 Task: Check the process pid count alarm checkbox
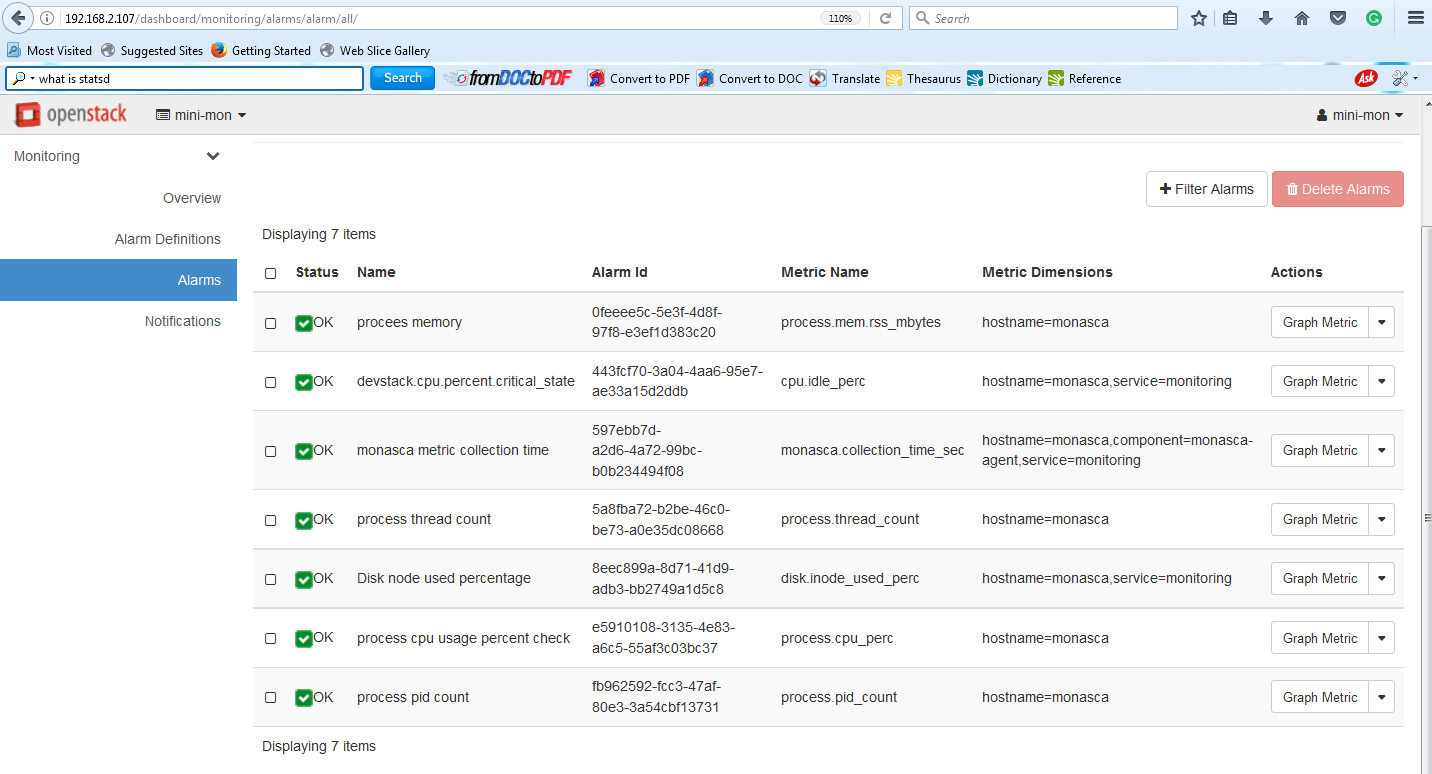click(271, 697)
